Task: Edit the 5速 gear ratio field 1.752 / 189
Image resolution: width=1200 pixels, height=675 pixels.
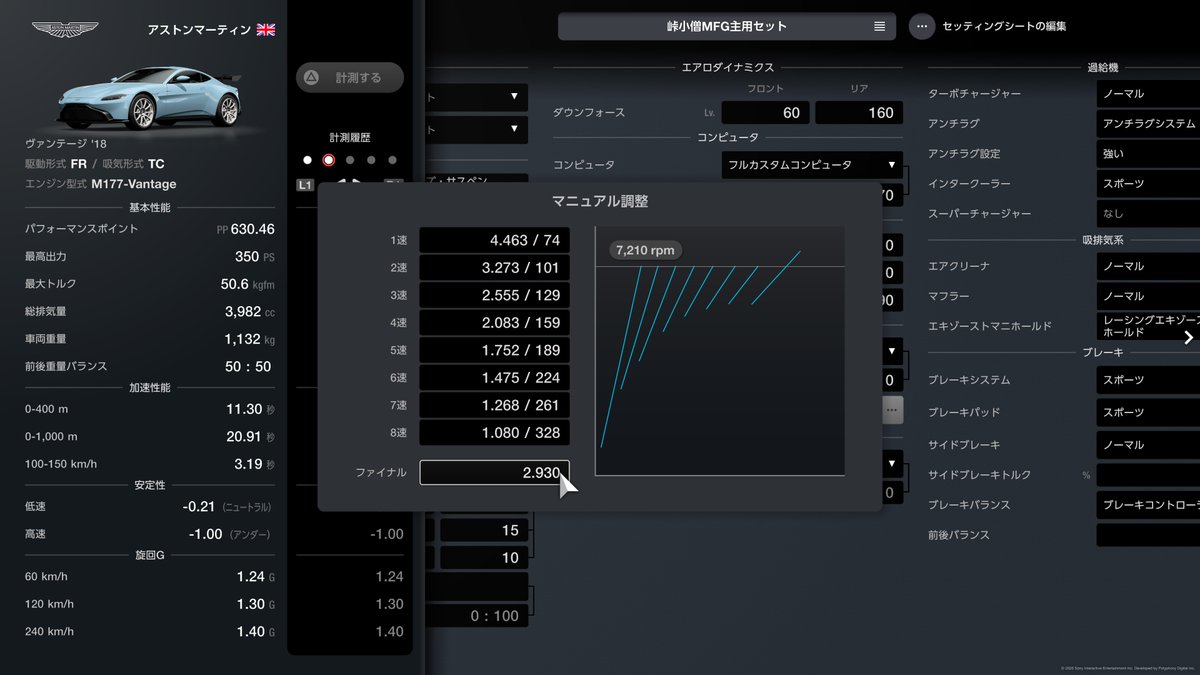Action: coord(495,350)
